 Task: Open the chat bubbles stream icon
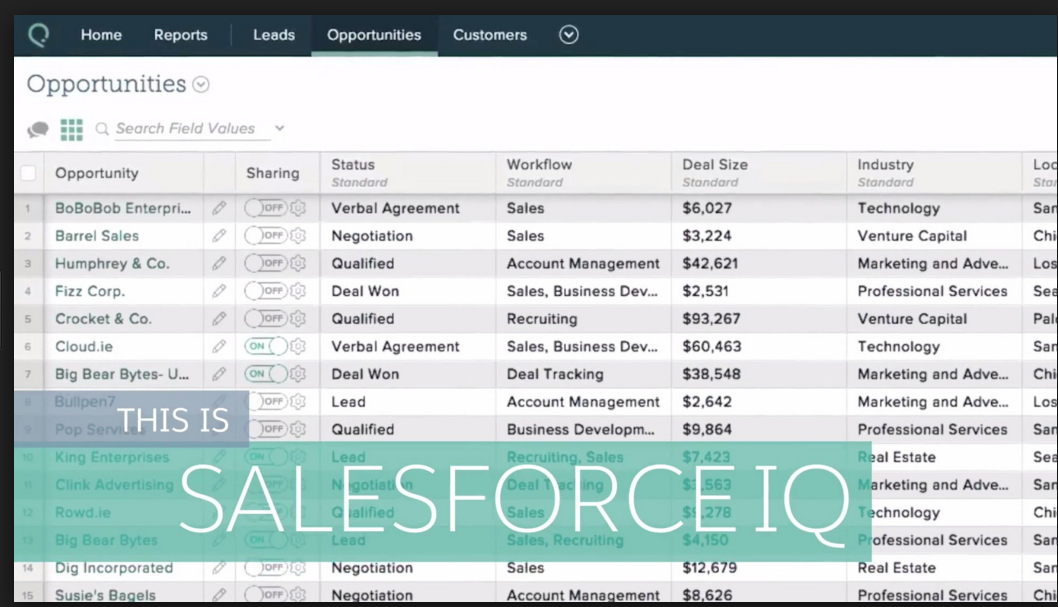point(38,129)
